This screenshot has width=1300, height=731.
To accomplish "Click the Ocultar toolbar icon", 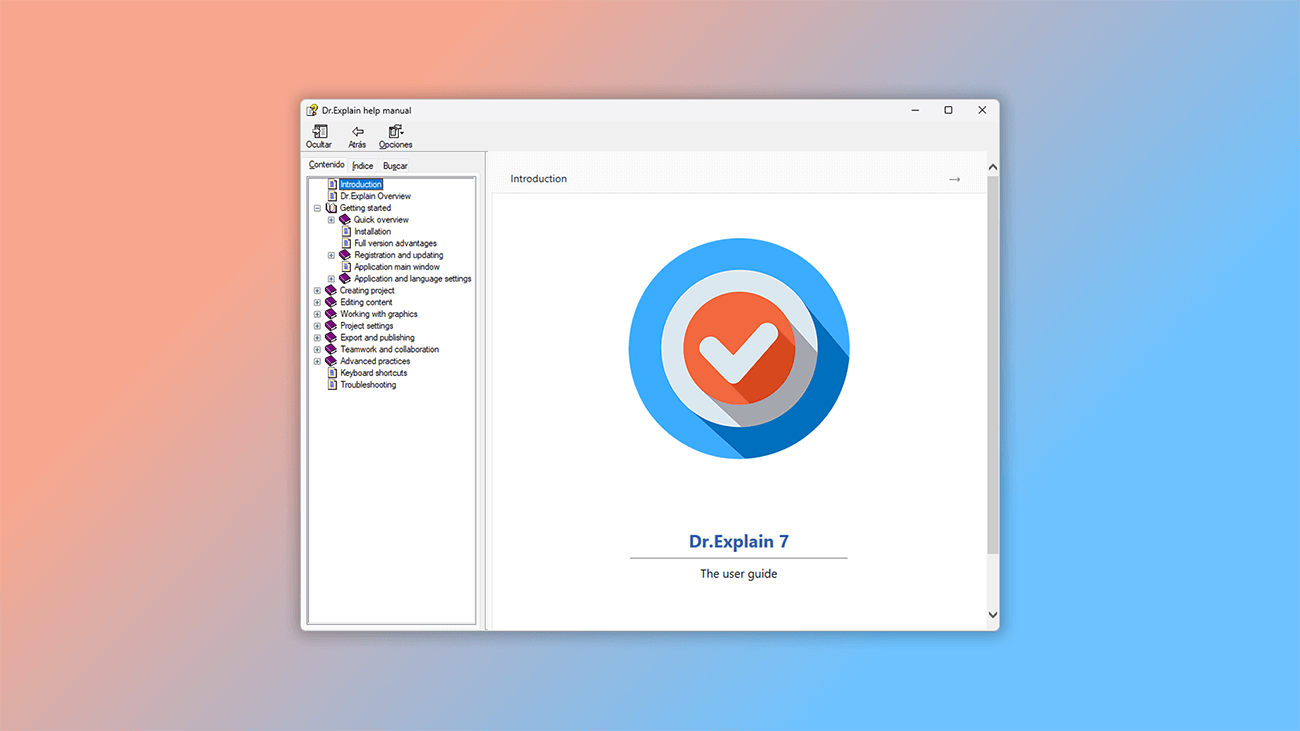I will 319,132.
